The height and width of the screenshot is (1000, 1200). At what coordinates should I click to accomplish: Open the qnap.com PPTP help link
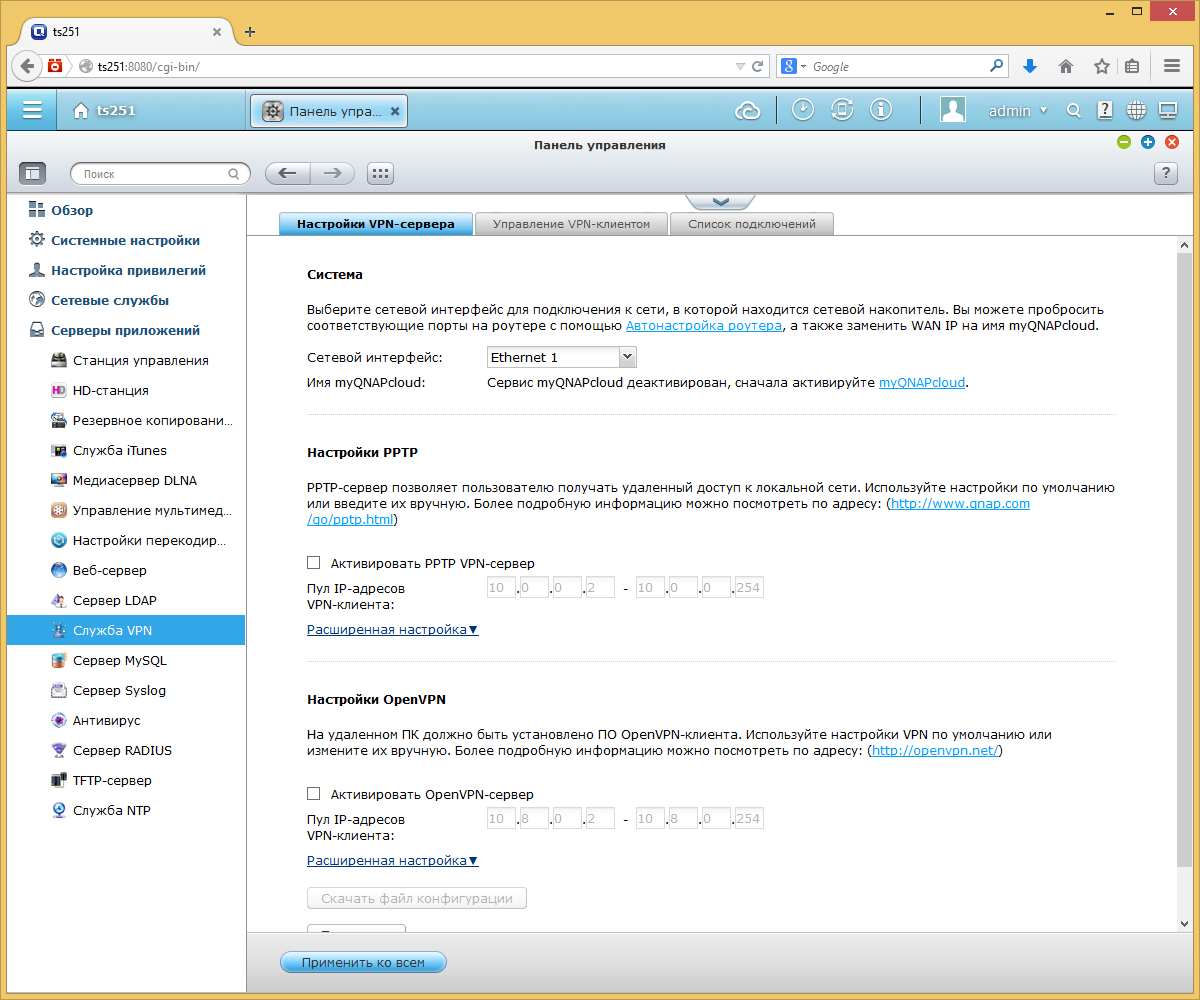[960, 503]
